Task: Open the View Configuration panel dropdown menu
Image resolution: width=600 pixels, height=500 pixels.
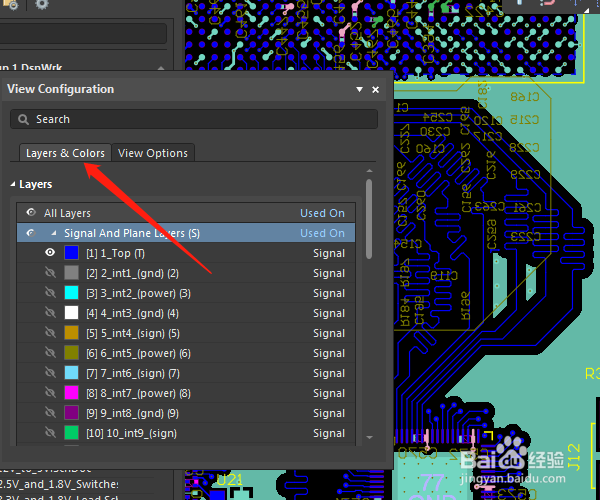Action: (359, 89)
